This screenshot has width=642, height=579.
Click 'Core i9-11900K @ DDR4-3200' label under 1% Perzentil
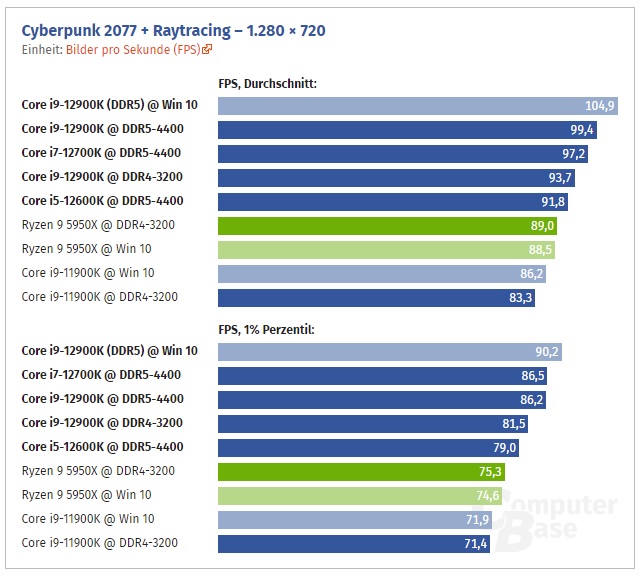pyautogui.click(x=99, y=543)
